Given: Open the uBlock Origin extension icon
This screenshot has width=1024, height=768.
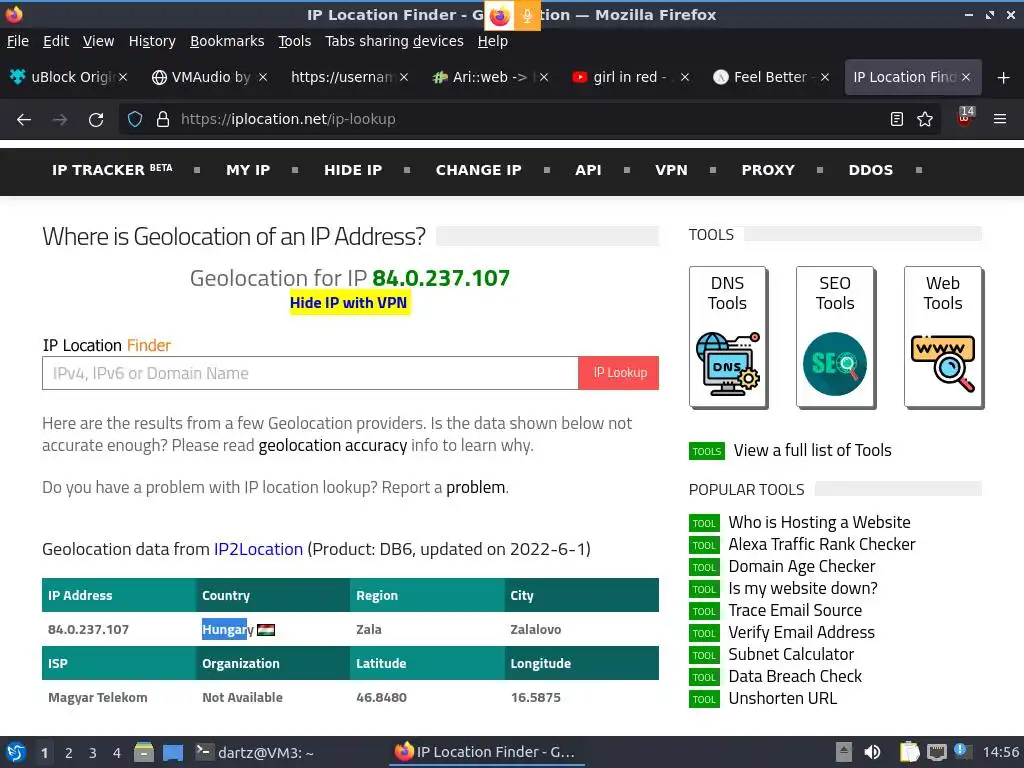Looking at the screenshot, I should coord(965,118).
